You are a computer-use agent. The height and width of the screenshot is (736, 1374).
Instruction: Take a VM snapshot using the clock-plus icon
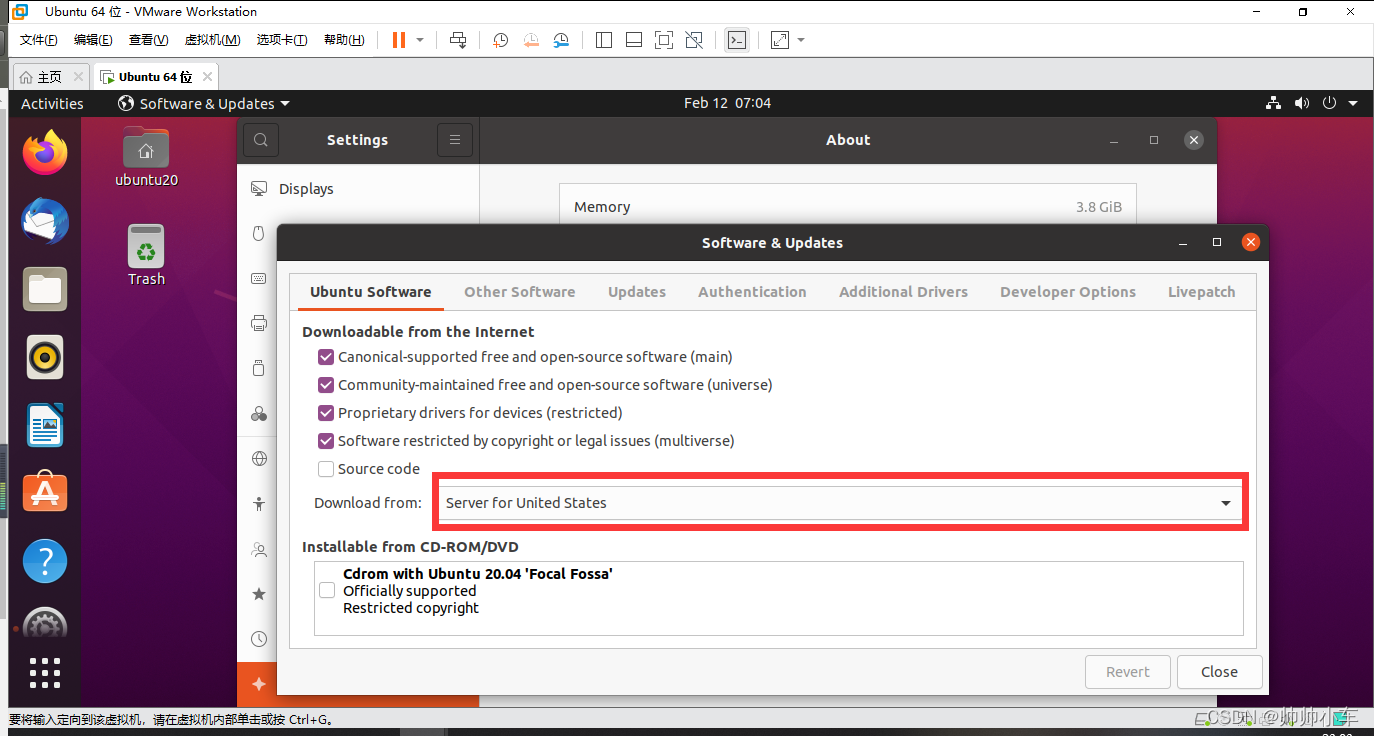500,40
